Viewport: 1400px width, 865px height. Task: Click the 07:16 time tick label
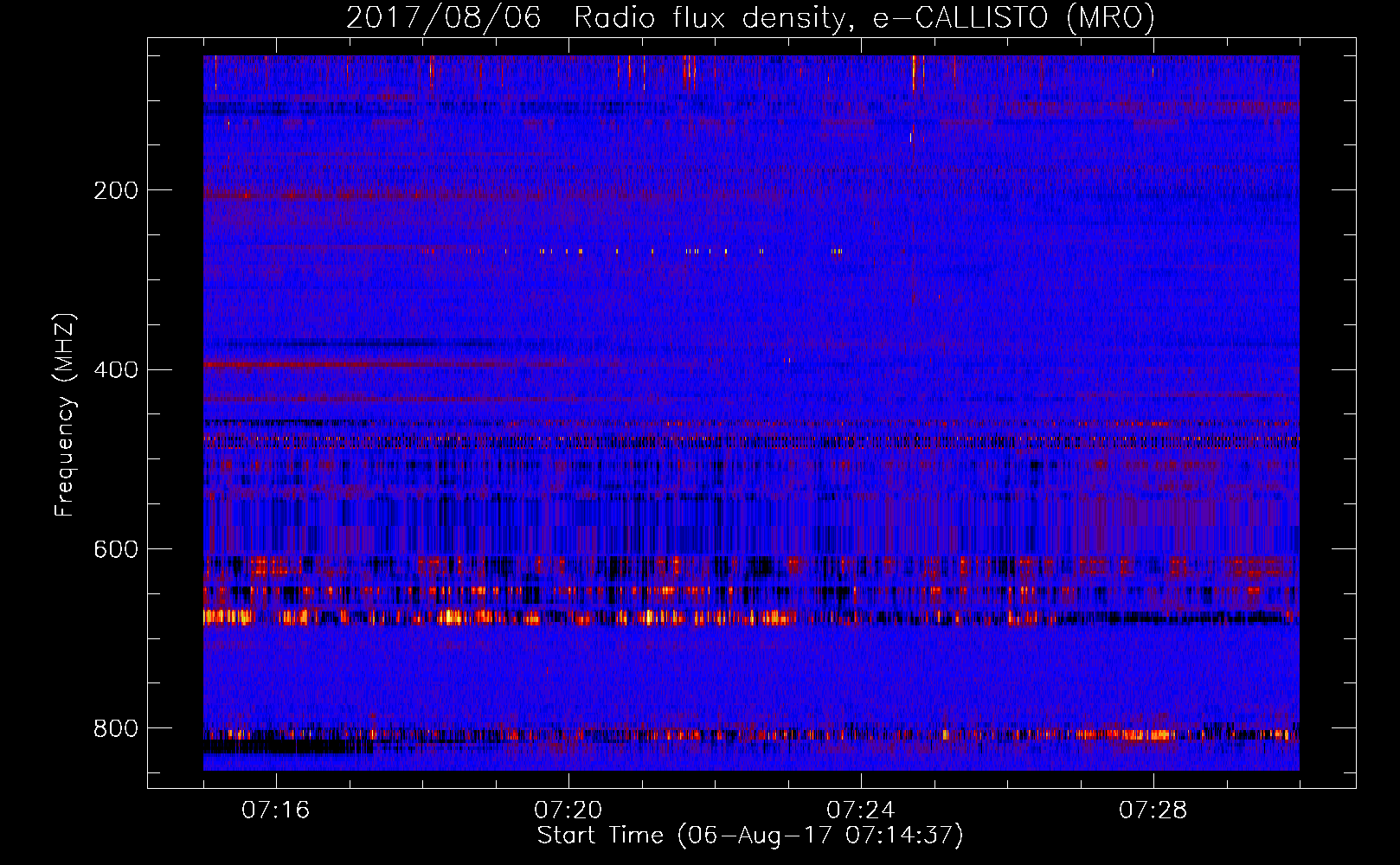click(x=275, y=811)
